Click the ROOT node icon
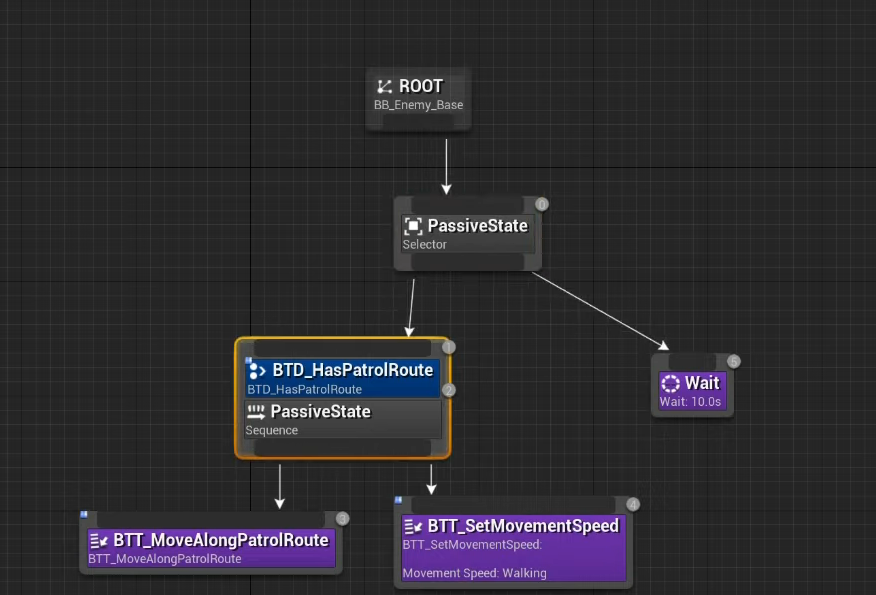Viewport: 876px width, 595px height. [385, 87]
